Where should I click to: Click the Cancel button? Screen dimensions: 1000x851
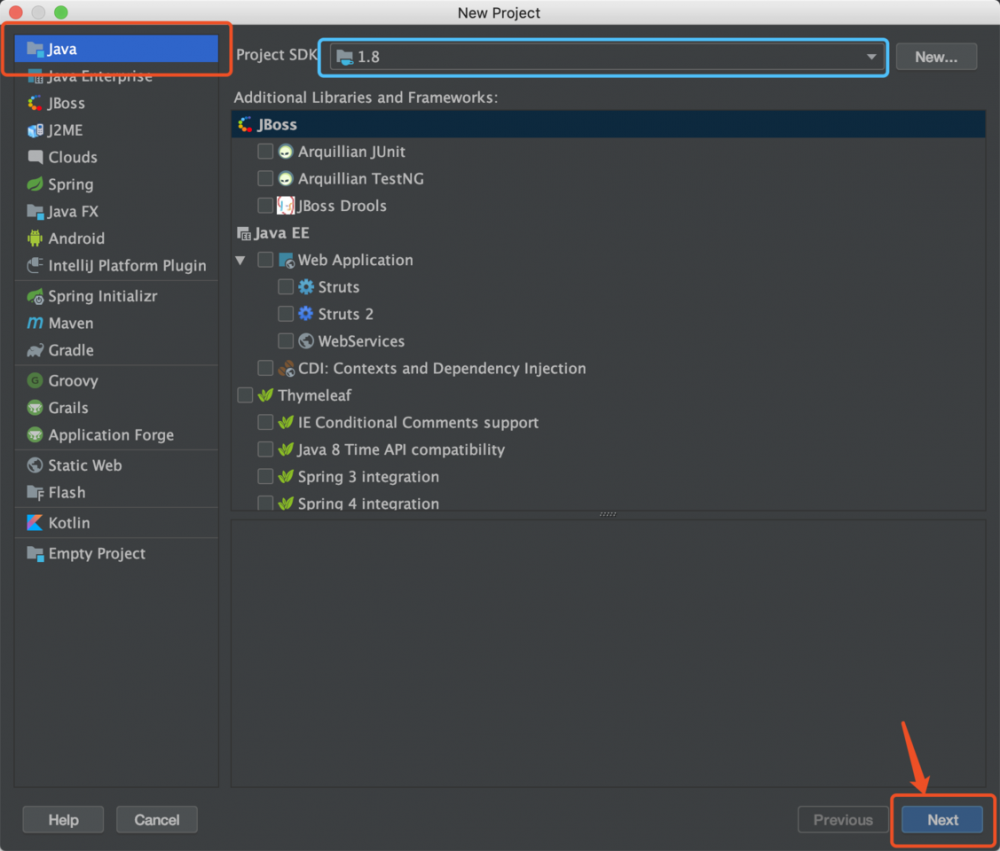(157, 820)
